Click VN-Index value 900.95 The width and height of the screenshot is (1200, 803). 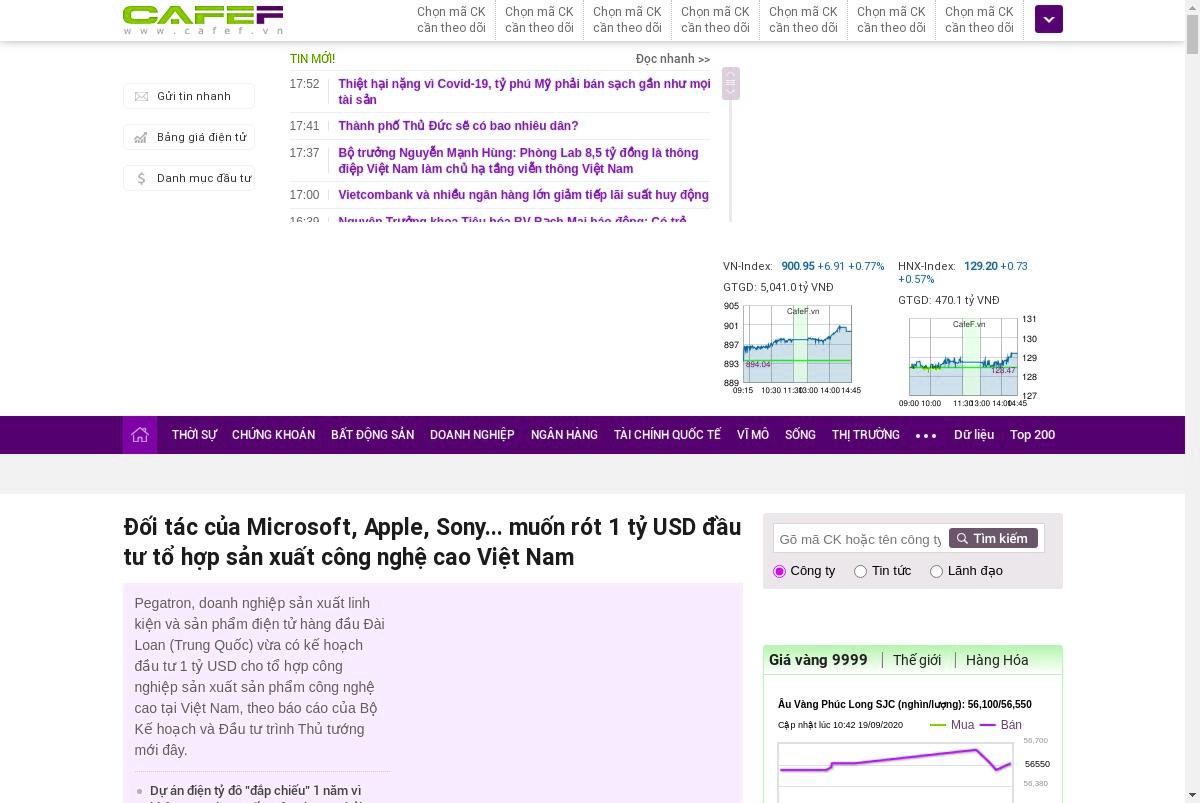point(798,266)
